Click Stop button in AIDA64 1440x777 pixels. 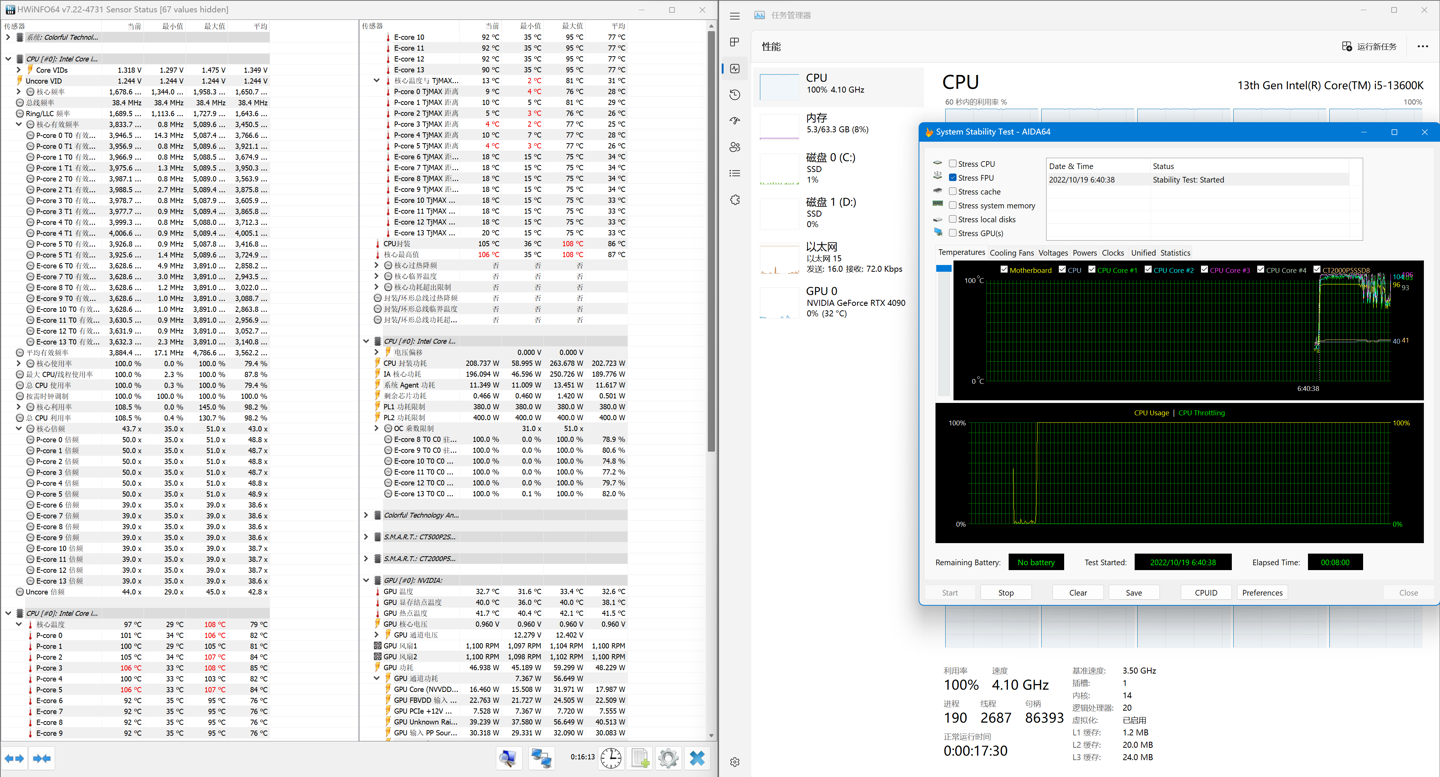click(x=1006, y=593)
